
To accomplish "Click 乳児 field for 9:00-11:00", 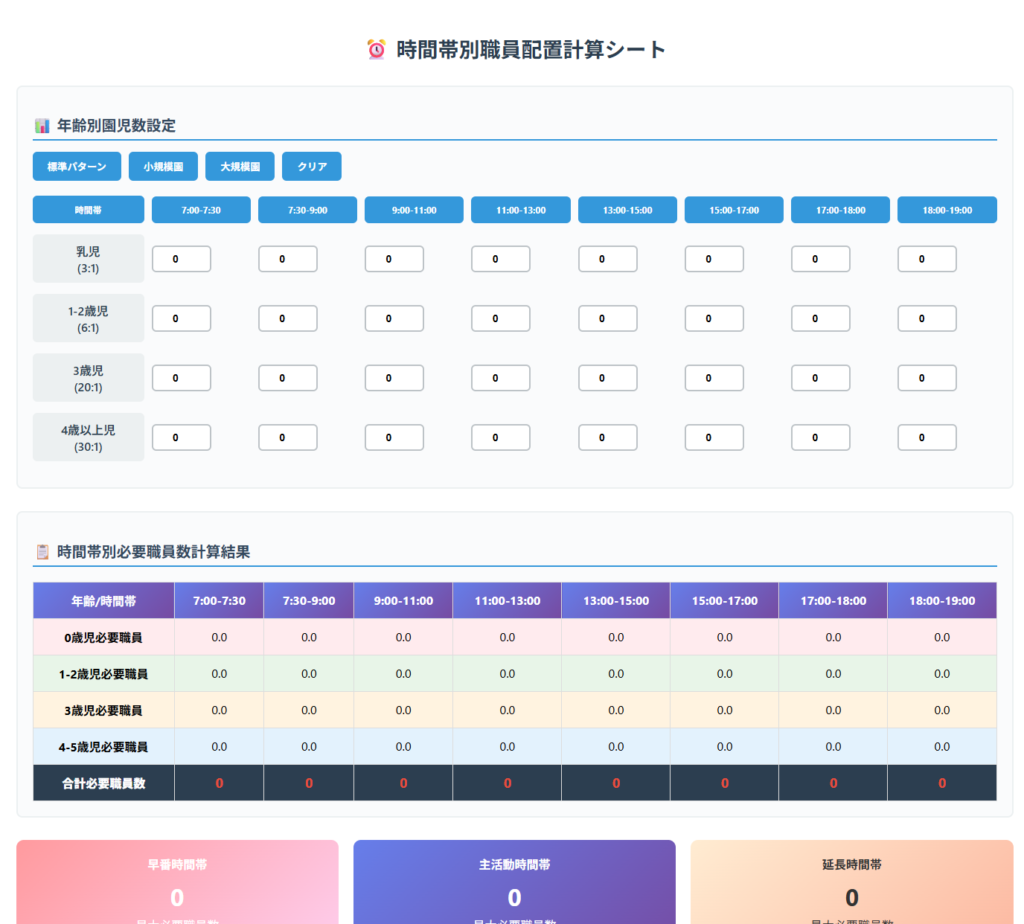I will [x=394, y=259].
